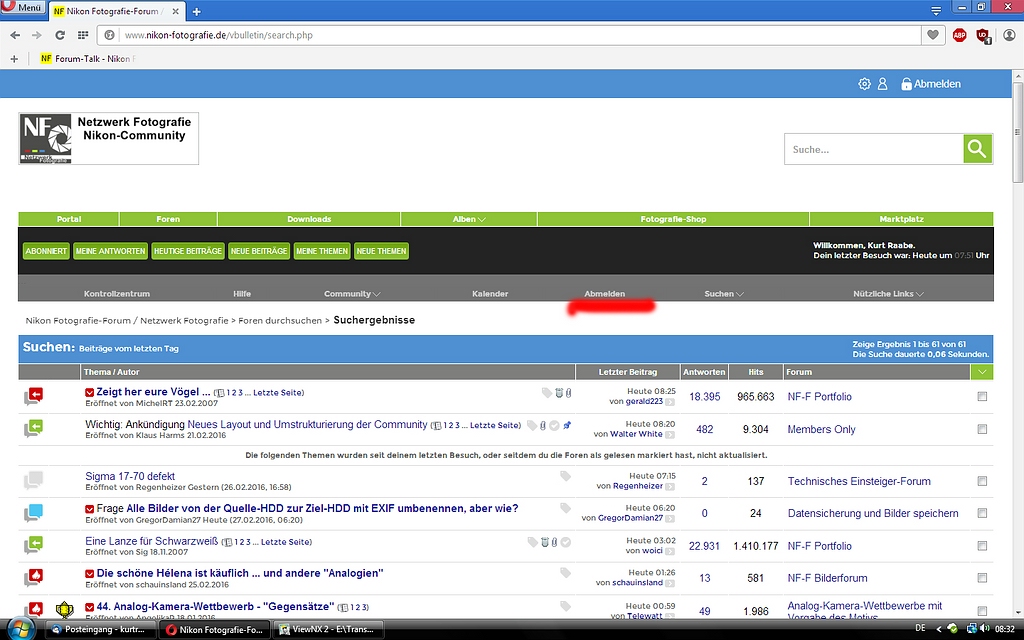Open the Opera Menü button
This screenshot has width=1024, height=640.
[24, 7]
